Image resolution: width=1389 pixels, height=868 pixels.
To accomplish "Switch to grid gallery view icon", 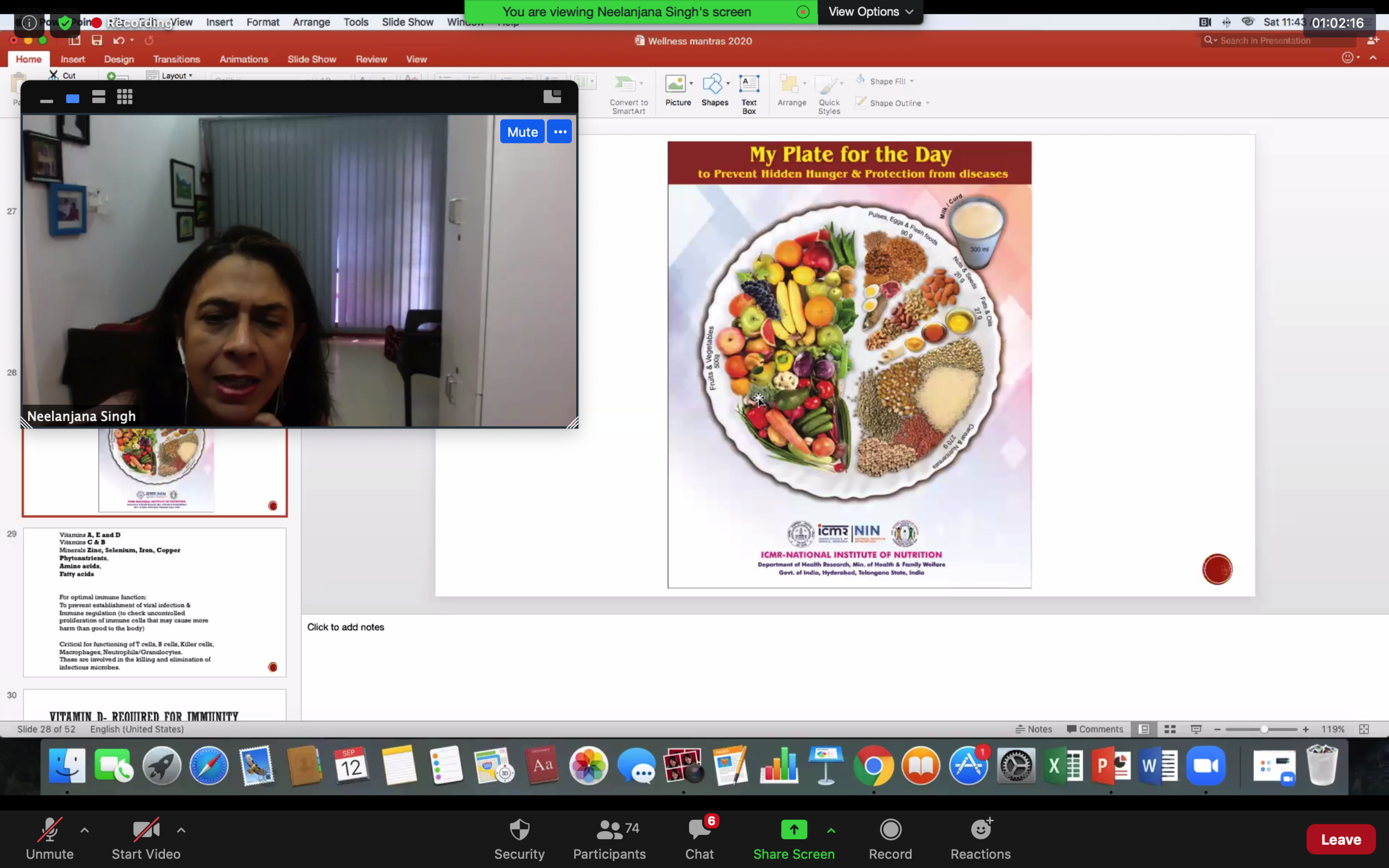I will coord(124,97).
